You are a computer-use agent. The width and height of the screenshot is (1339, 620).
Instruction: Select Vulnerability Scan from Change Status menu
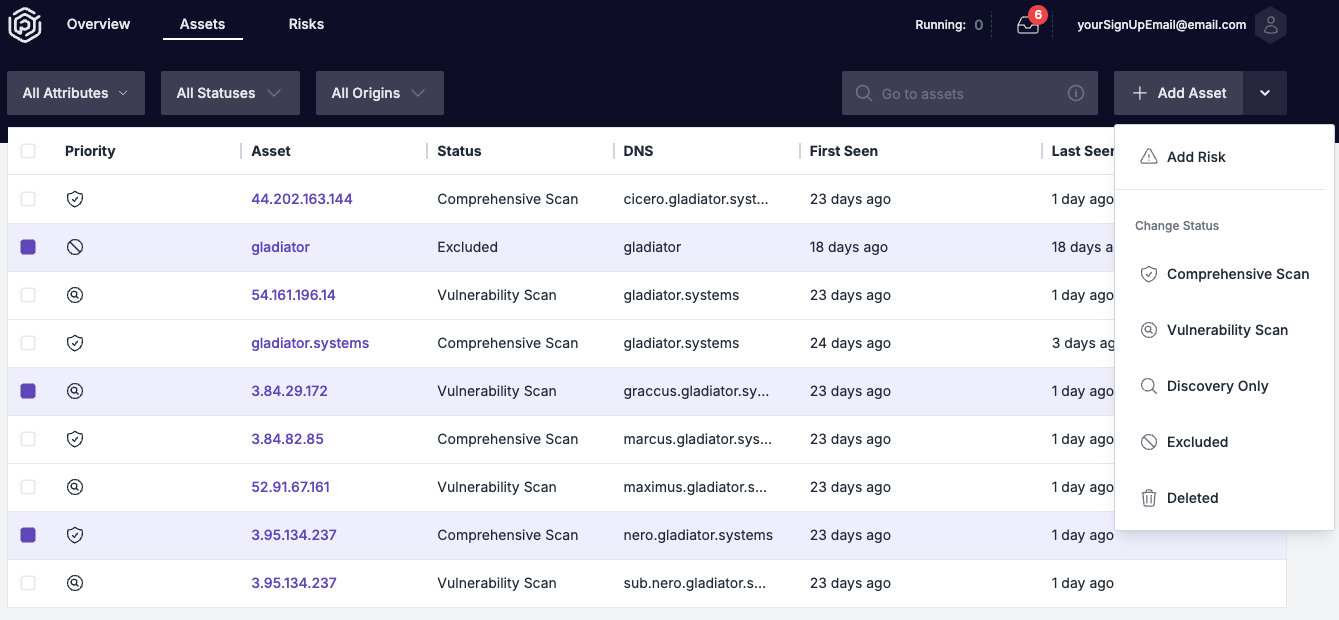click(1228, 329)
